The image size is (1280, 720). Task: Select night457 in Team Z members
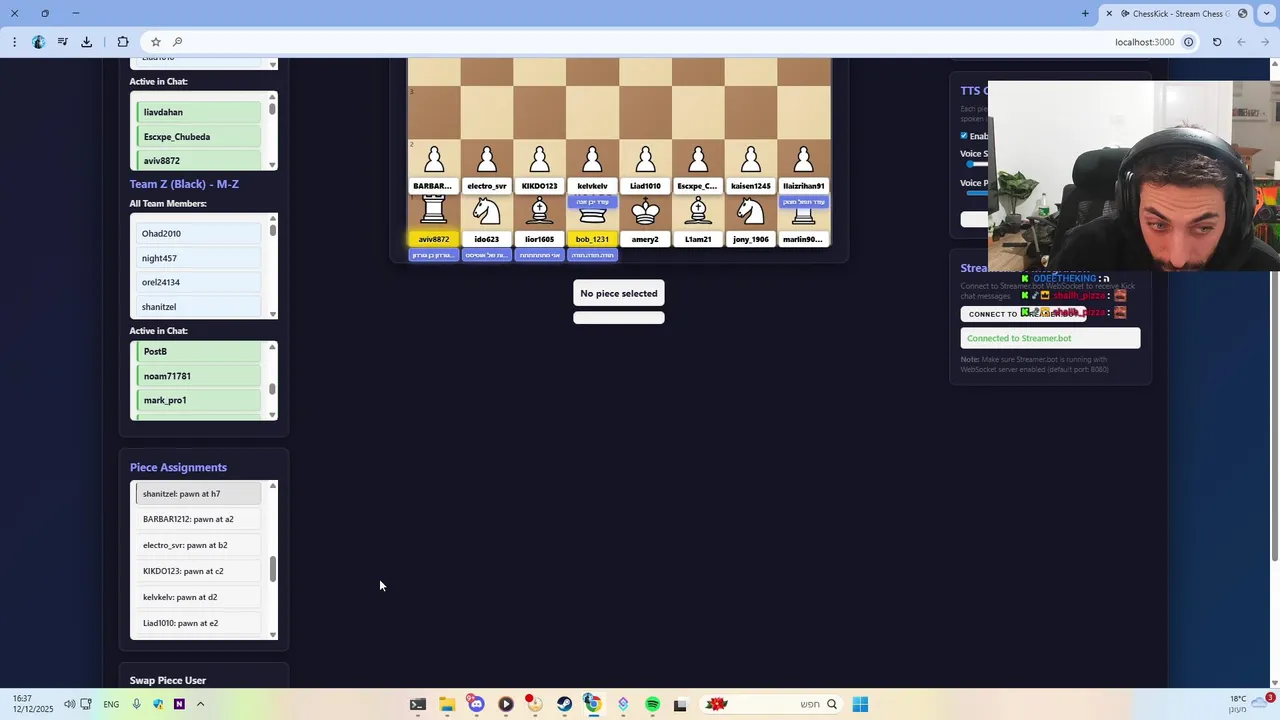198,258
